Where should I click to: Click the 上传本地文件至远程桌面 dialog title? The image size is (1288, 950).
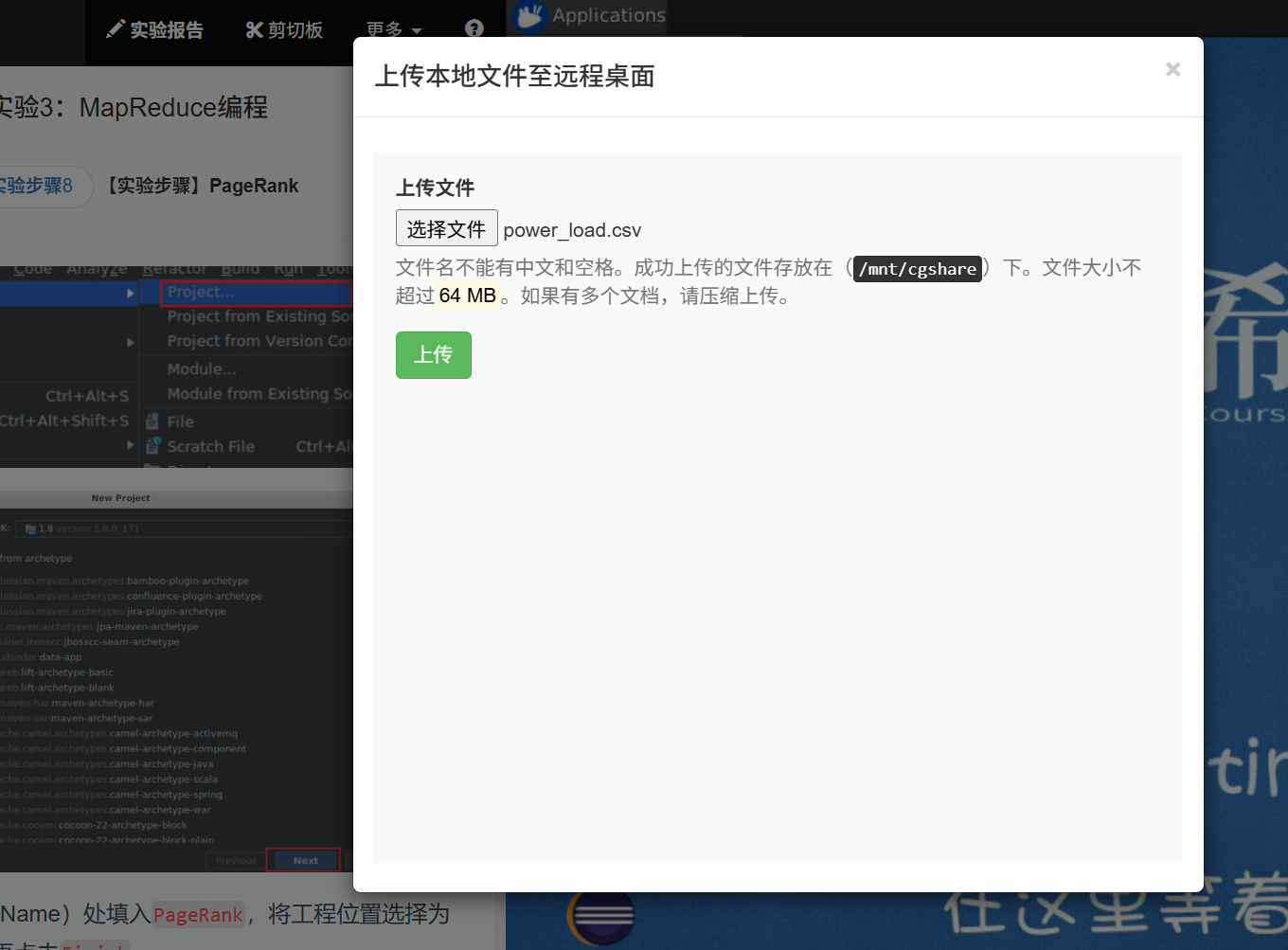(x=514, y=76)
